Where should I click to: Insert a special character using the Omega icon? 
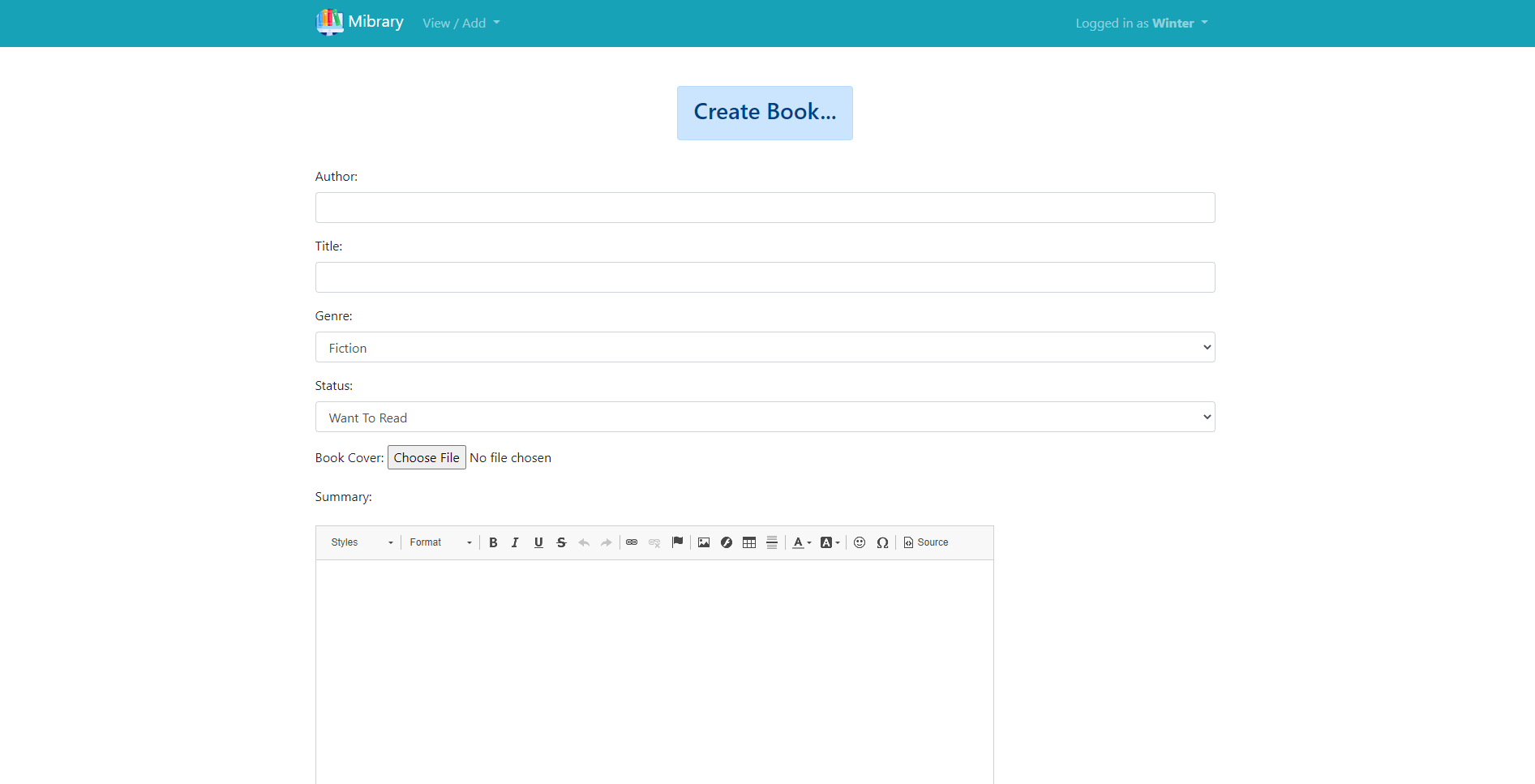point(882,542)
